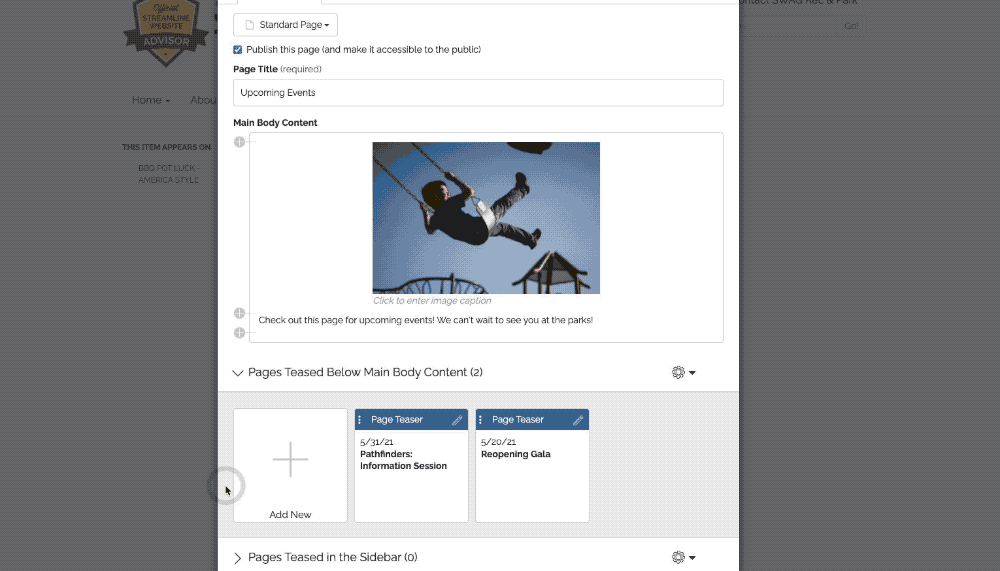The width and height of the screenshot is (1000, 571).
Task: Click Streamline Website Advisor badge logo
Action: click(x=166, y=32)
